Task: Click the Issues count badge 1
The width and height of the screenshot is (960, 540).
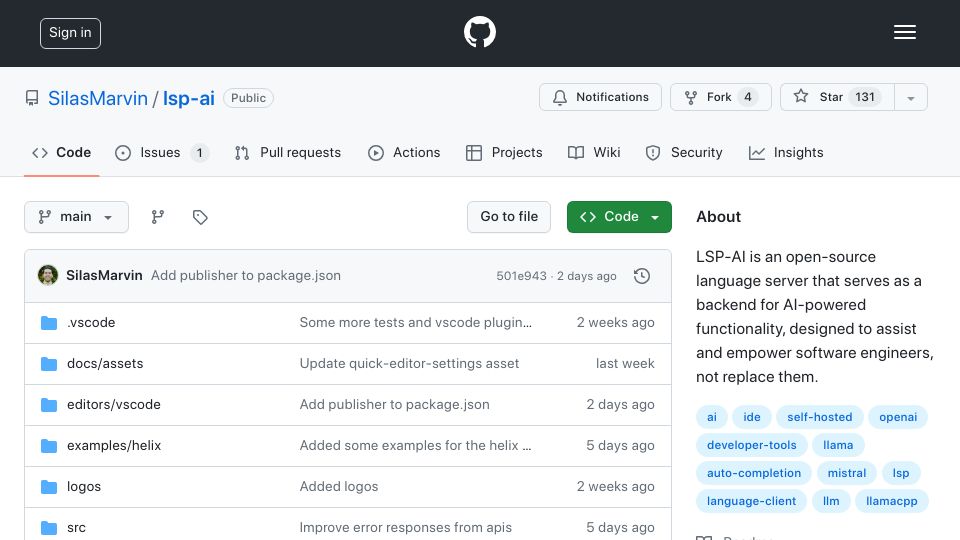Action: [199, 153]
